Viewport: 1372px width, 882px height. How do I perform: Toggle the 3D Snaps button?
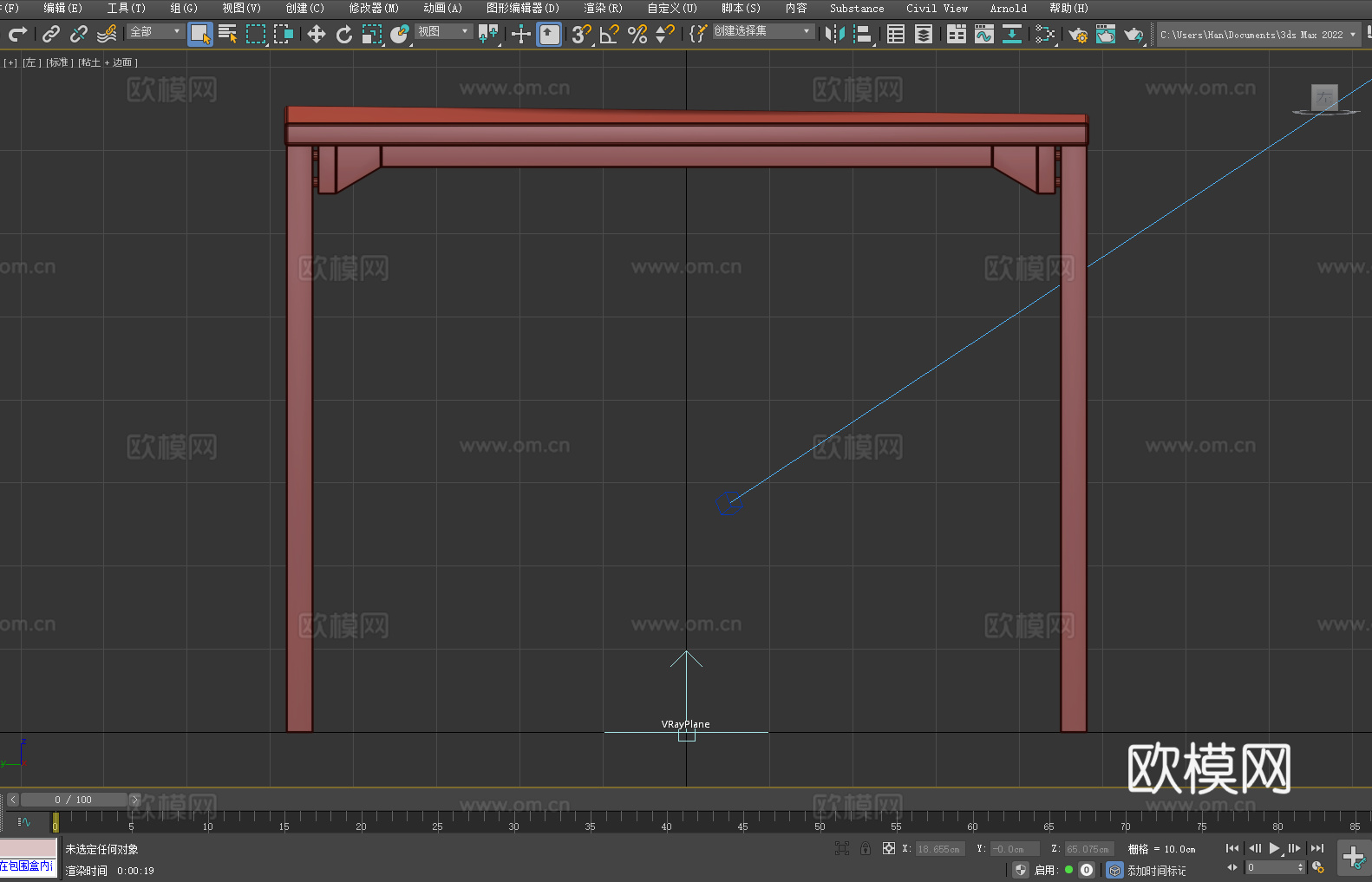point(581,34)
